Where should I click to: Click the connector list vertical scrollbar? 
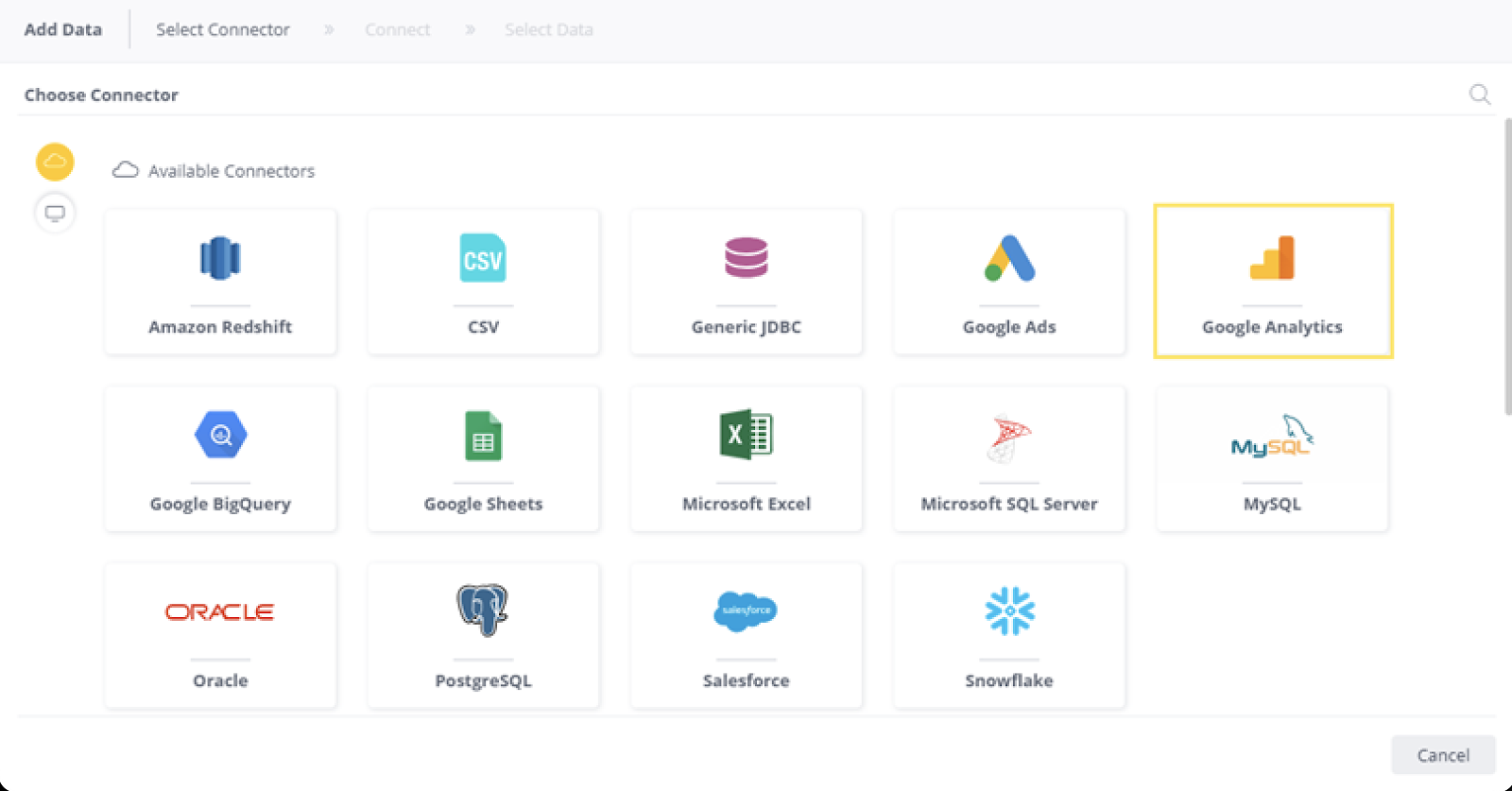1507,267
